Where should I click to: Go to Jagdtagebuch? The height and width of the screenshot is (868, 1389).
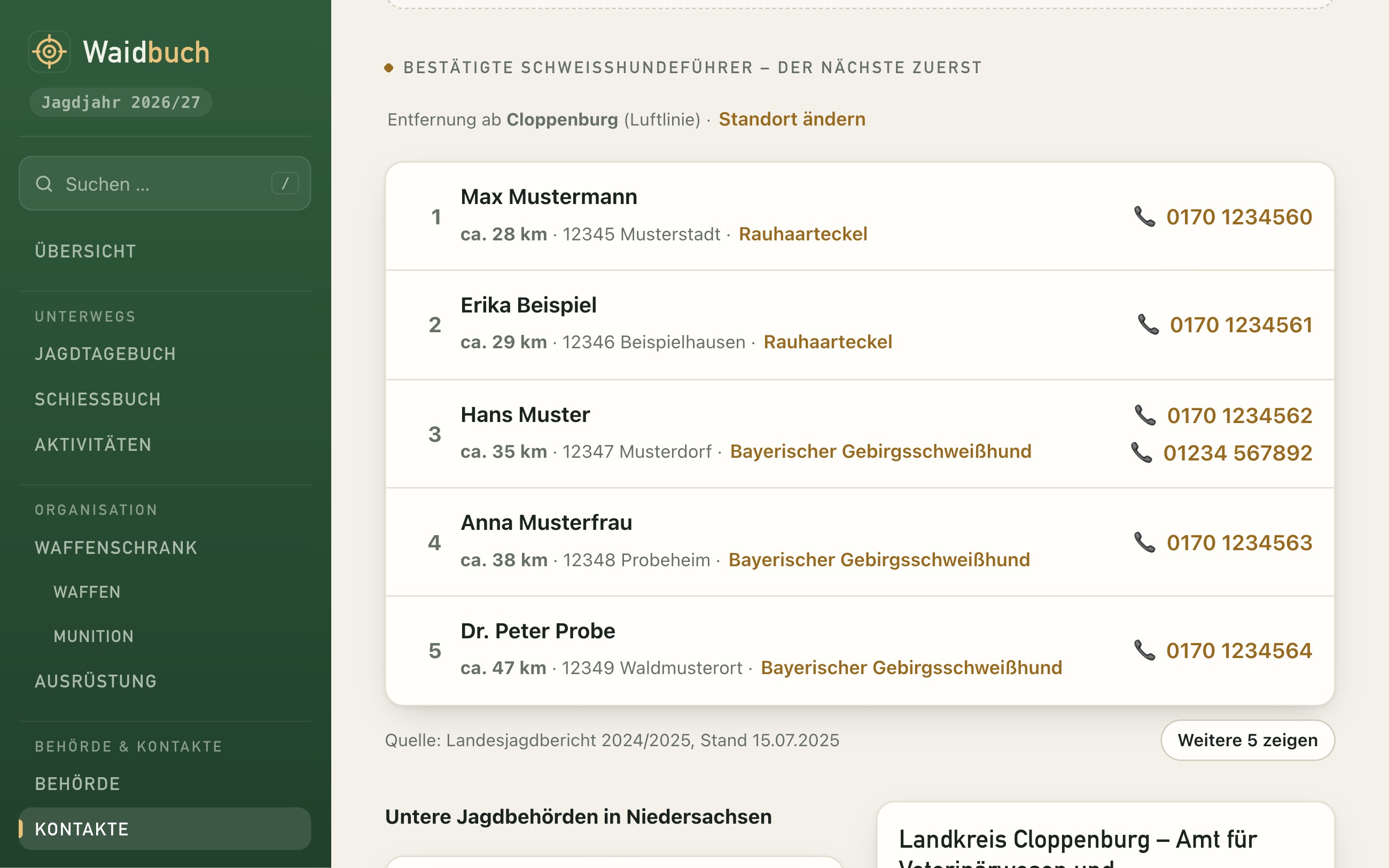pyautogui.click(x=106, y=354)
